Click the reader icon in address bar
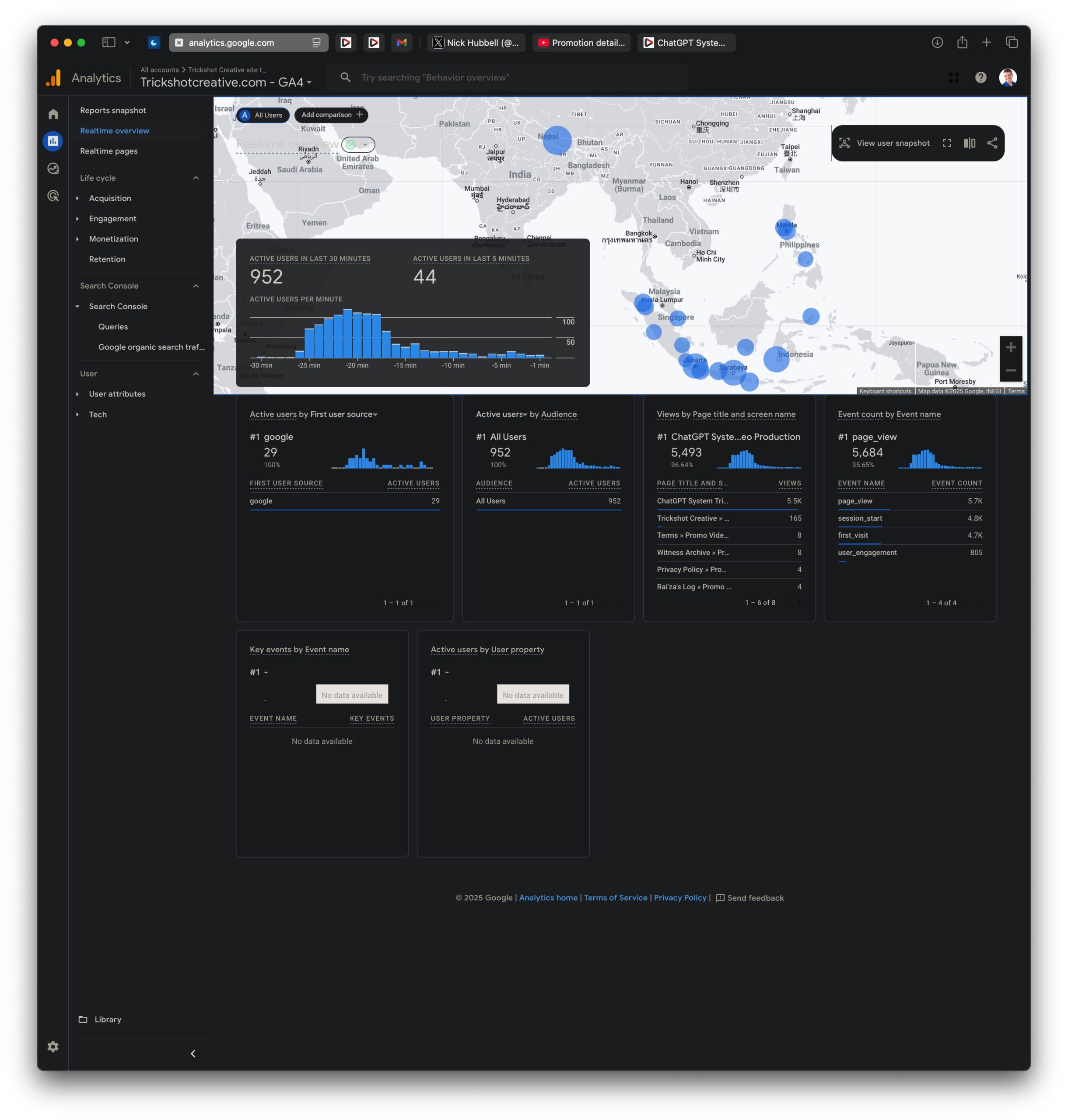 coord(316,43)
